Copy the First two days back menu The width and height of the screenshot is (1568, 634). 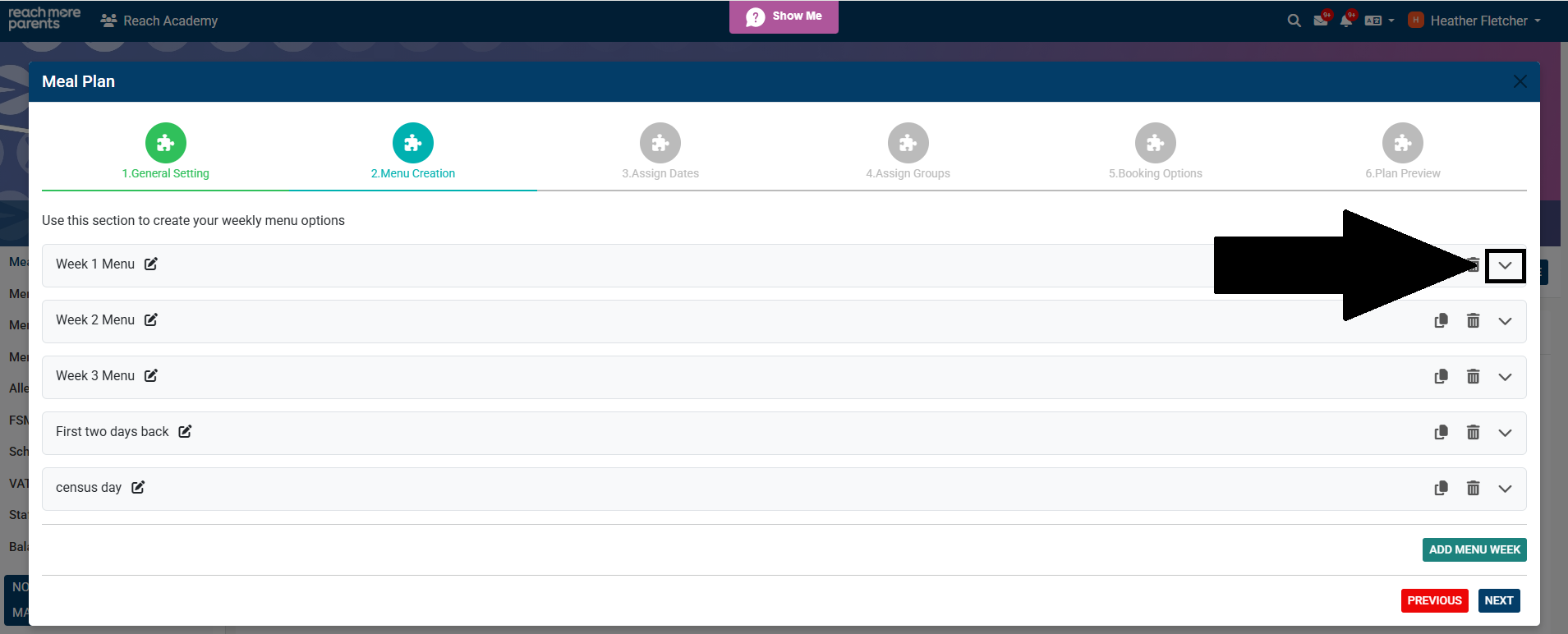click(x=1441, y=433)
